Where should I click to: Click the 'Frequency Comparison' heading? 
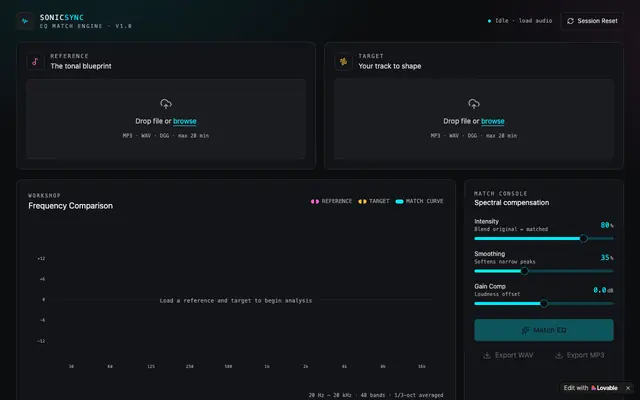click(x=71, y=206)
